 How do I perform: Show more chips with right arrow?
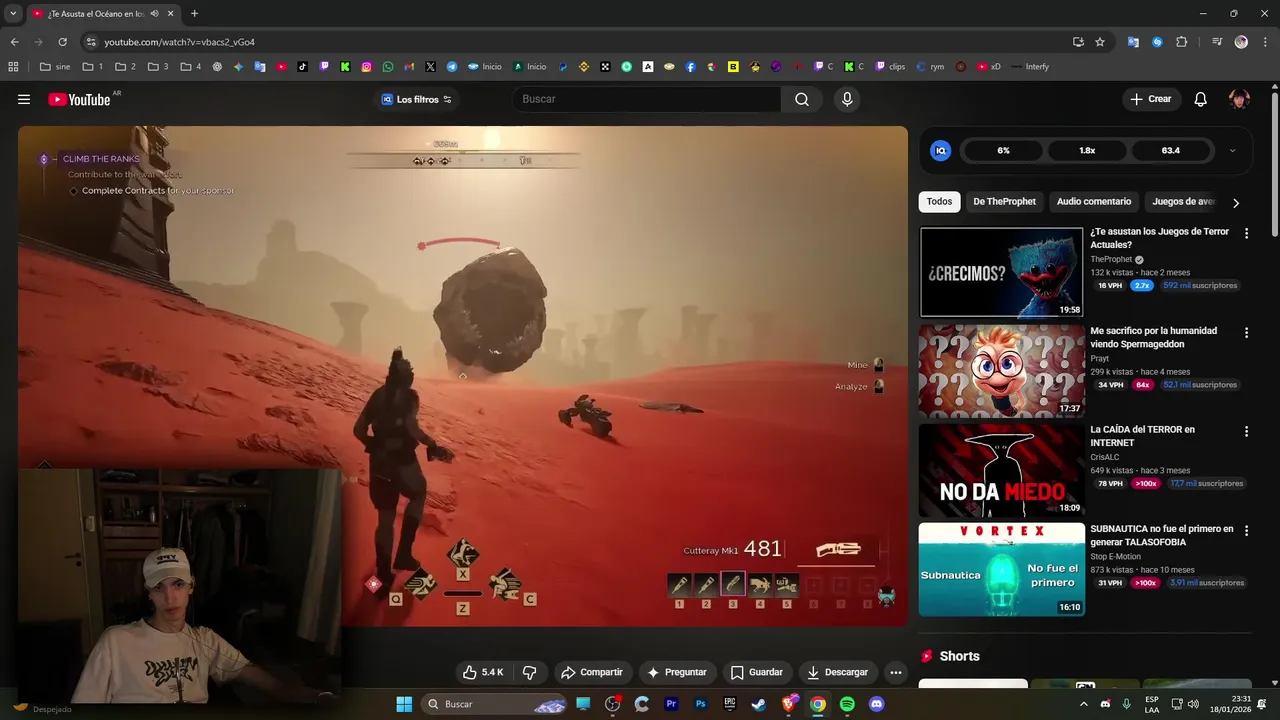click(x=1236, y=202)
